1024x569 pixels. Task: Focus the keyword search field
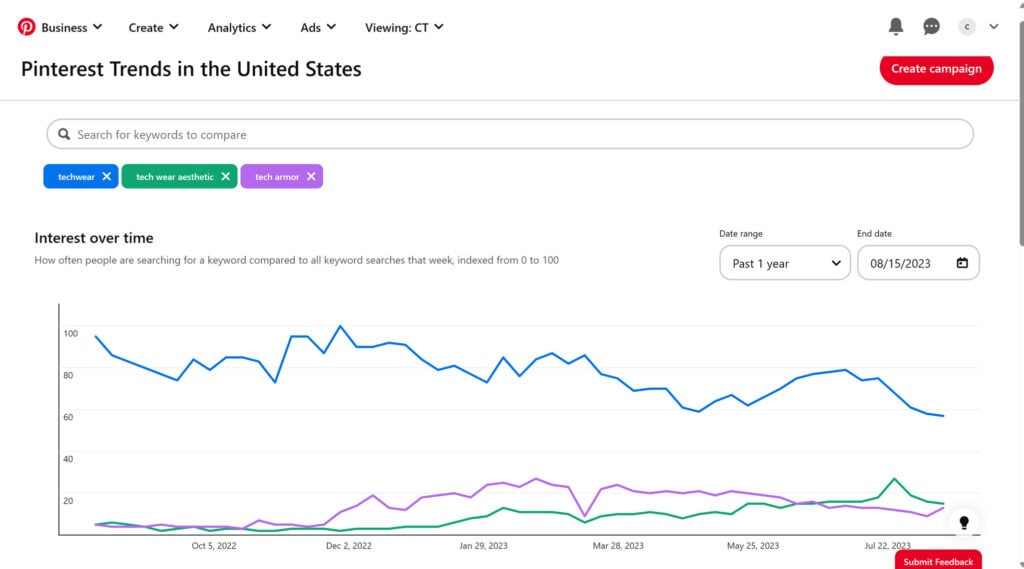pos(510,134)
